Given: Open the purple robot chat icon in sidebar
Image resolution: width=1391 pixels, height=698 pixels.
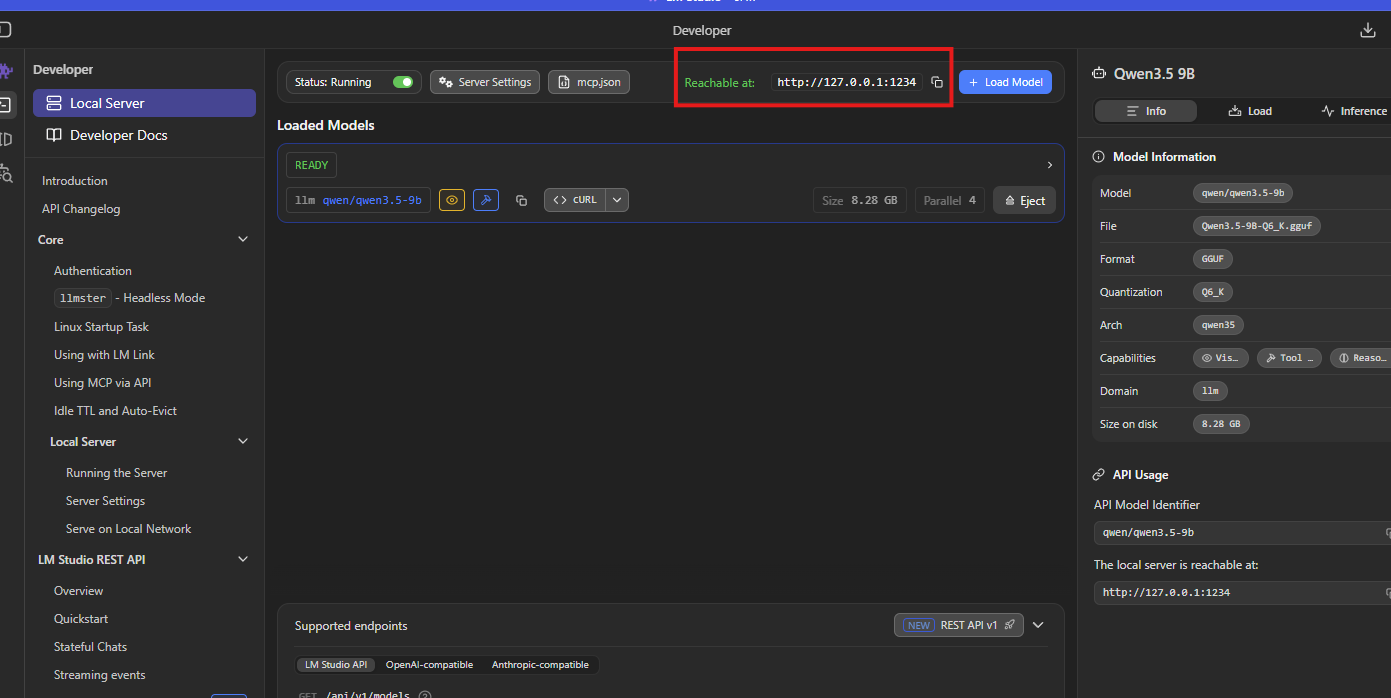Looking at the screenshot, I should pos(5,71).
